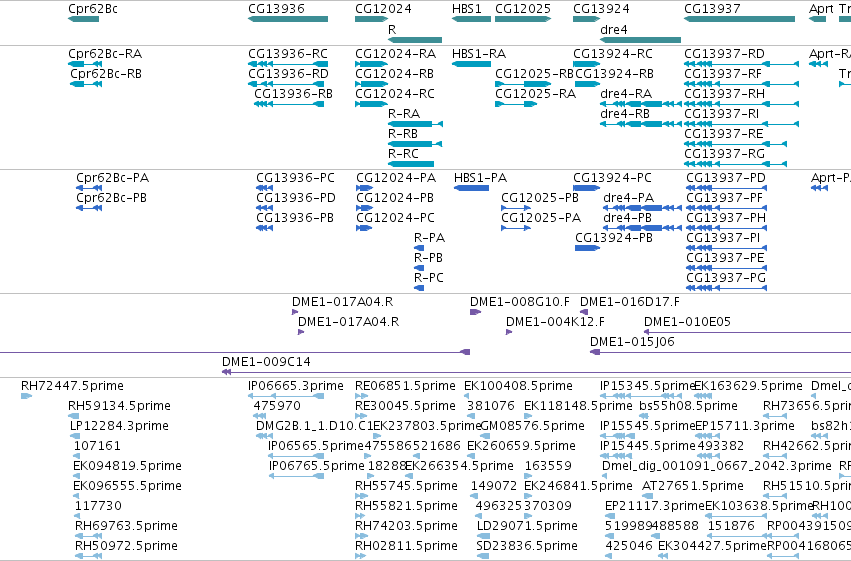
Task: Select transcript CG13937-RH
Action: pos(724,94)
